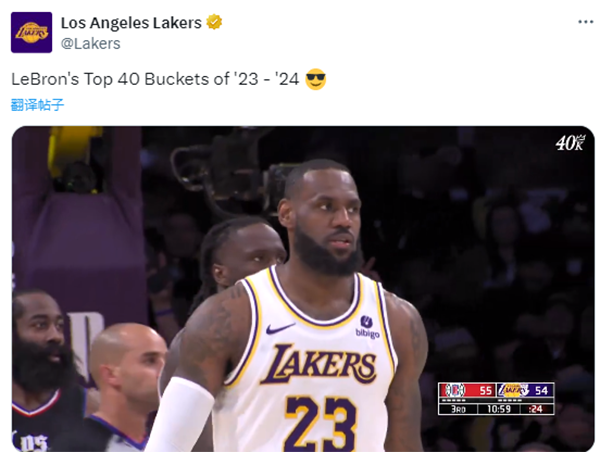Click the 3RD quarter indicator

[x=458, y=409]
